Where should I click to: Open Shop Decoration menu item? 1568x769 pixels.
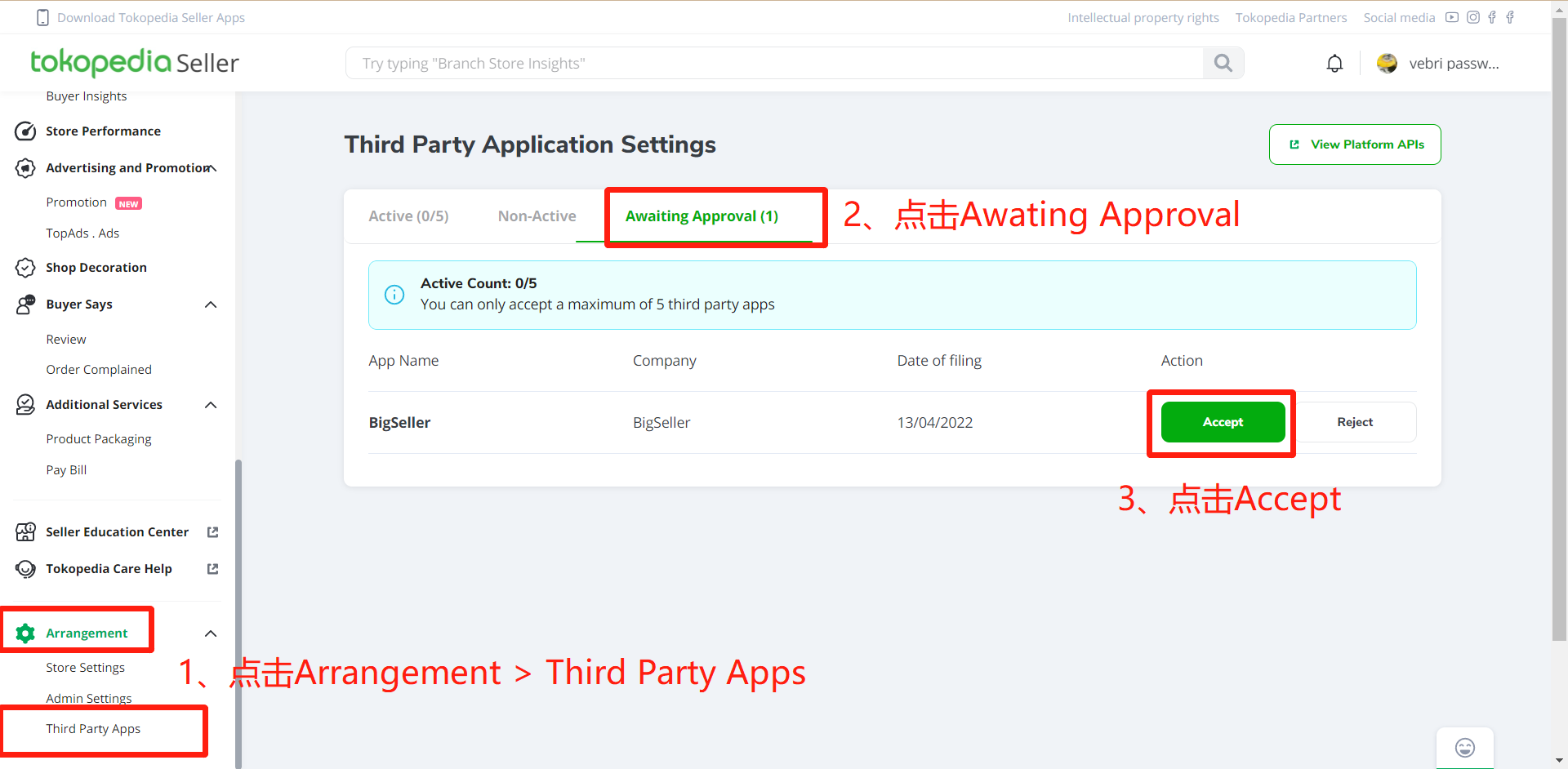96,268
